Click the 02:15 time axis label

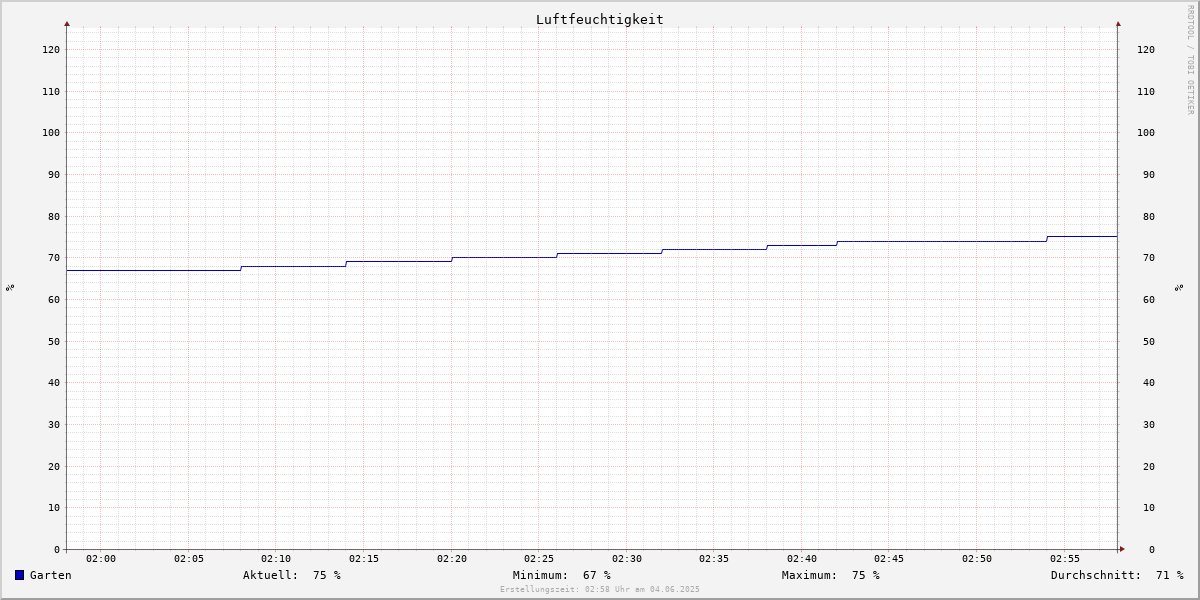[x=364, y=559]
